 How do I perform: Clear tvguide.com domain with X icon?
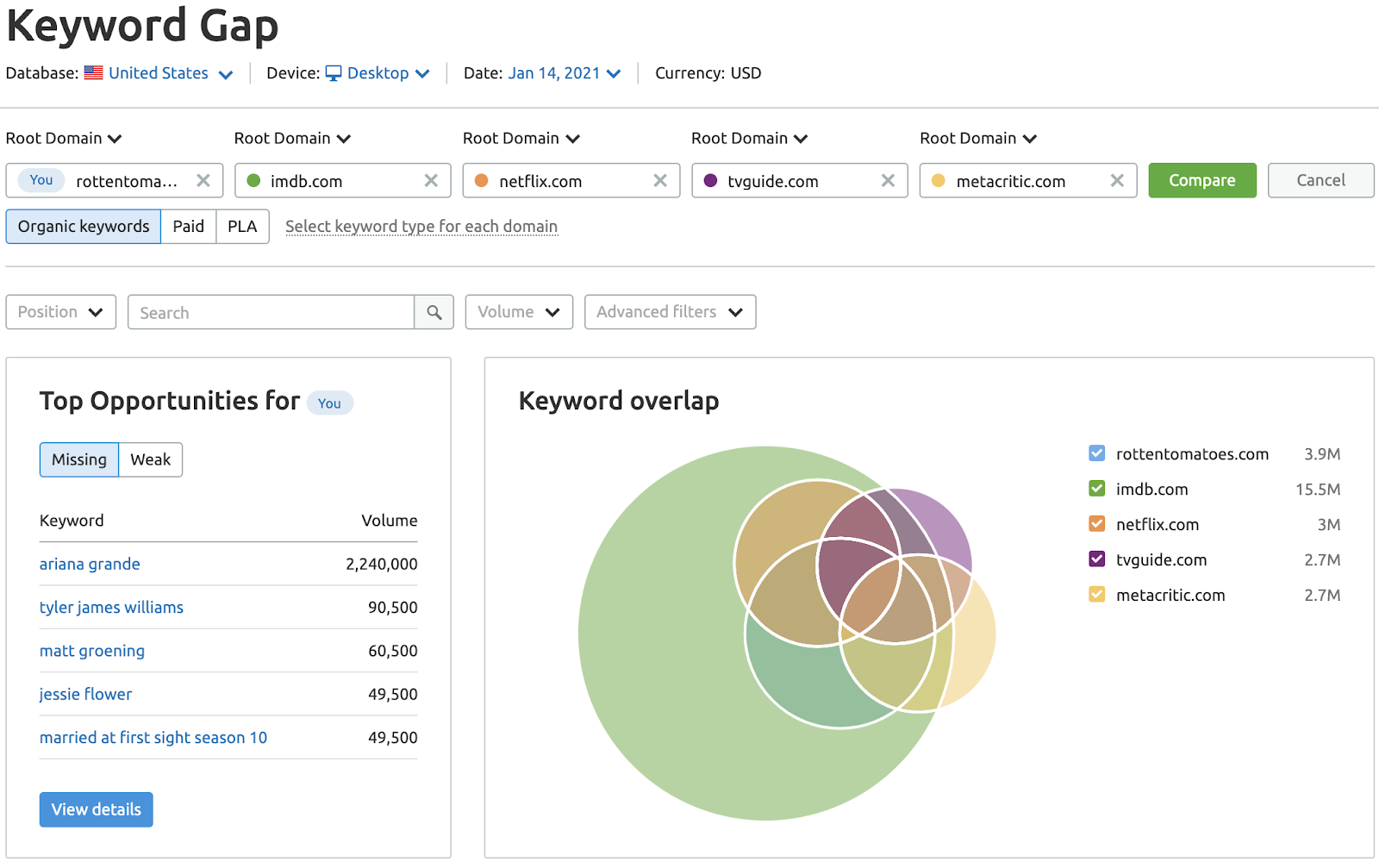pos(888,180)
